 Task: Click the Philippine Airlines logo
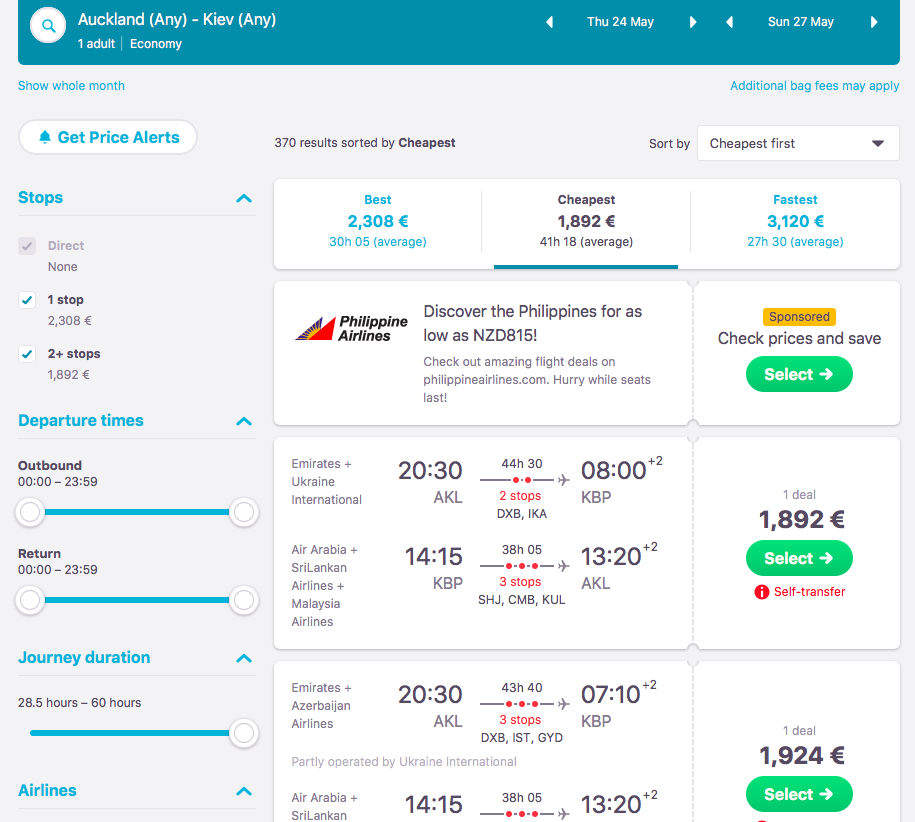tap(352, 328)
